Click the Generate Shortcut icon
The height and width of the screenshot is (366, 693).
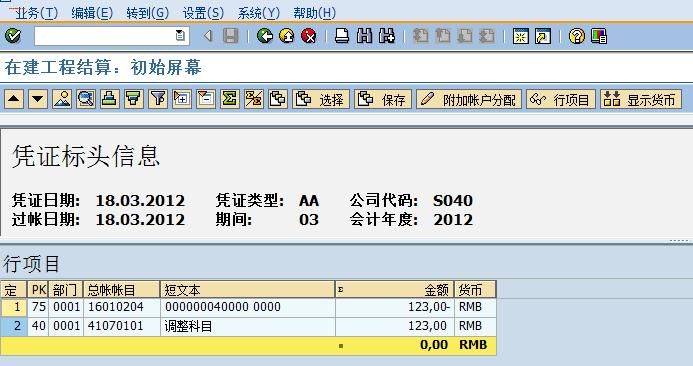[543, 36]
